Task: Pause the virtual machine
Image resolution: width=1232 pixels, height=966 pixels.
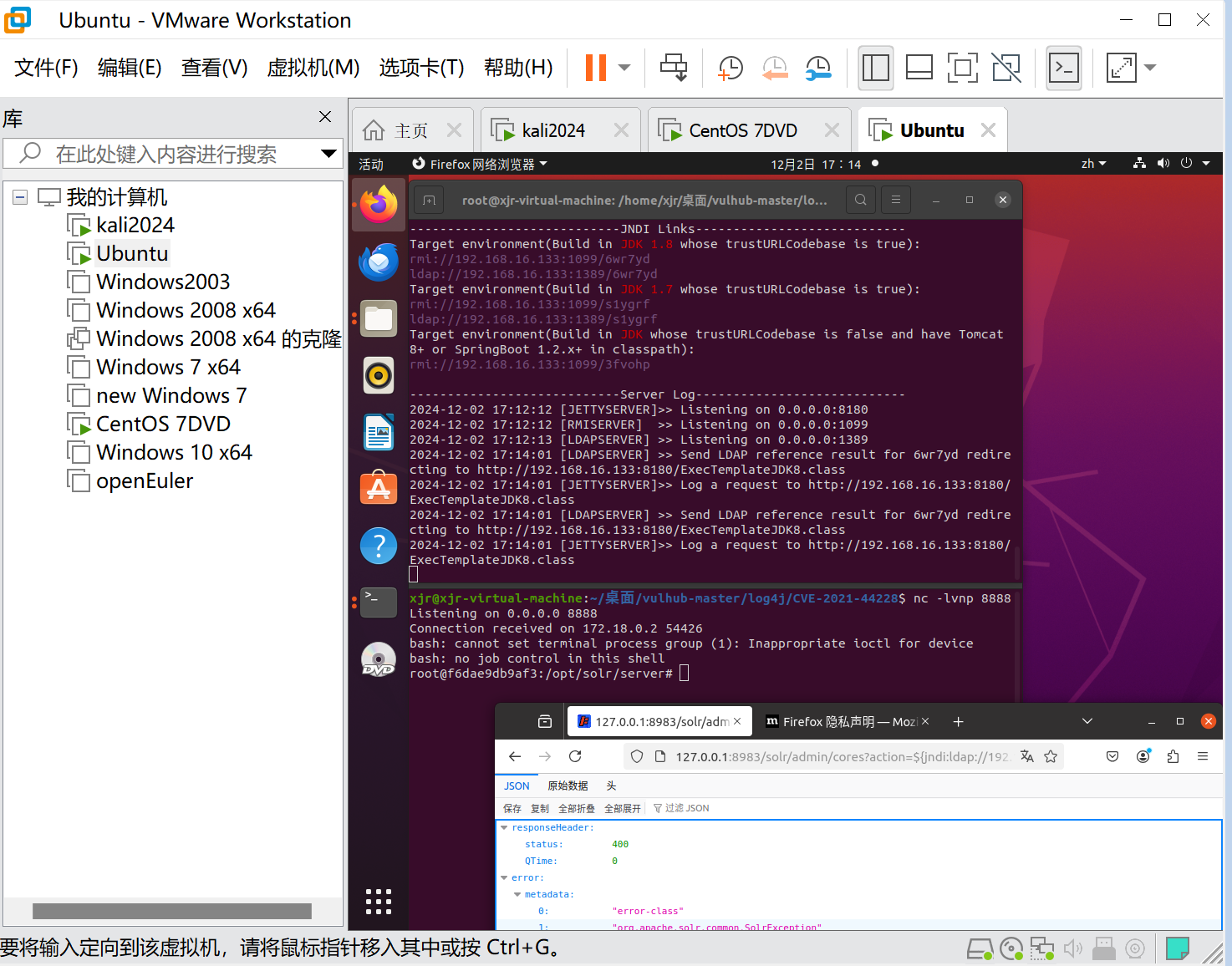Action: pyautogui.click(x=595, y=68)
